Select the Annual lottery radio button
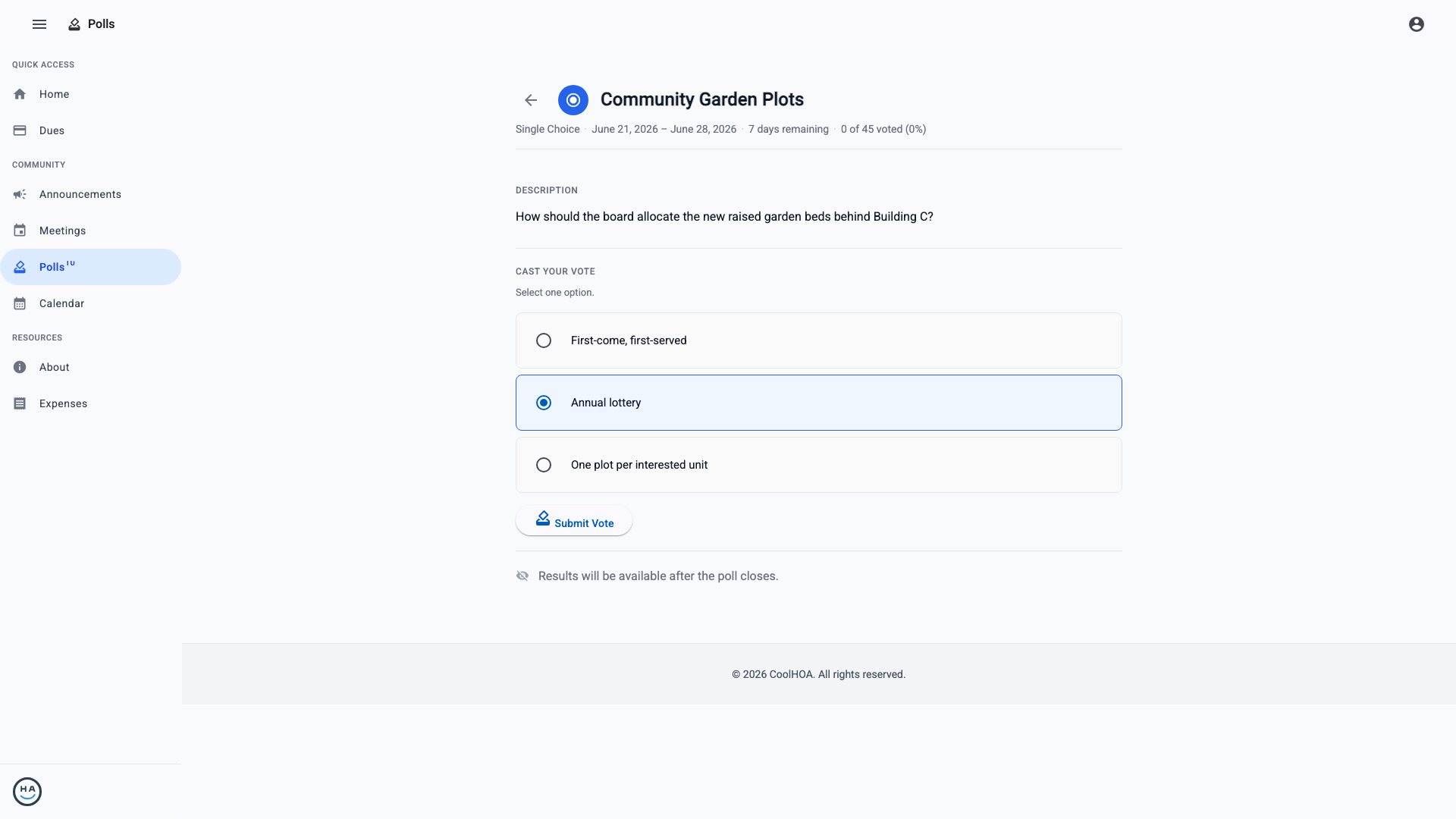The width and height of the screenshot is (1456, 819). (544, 403)
